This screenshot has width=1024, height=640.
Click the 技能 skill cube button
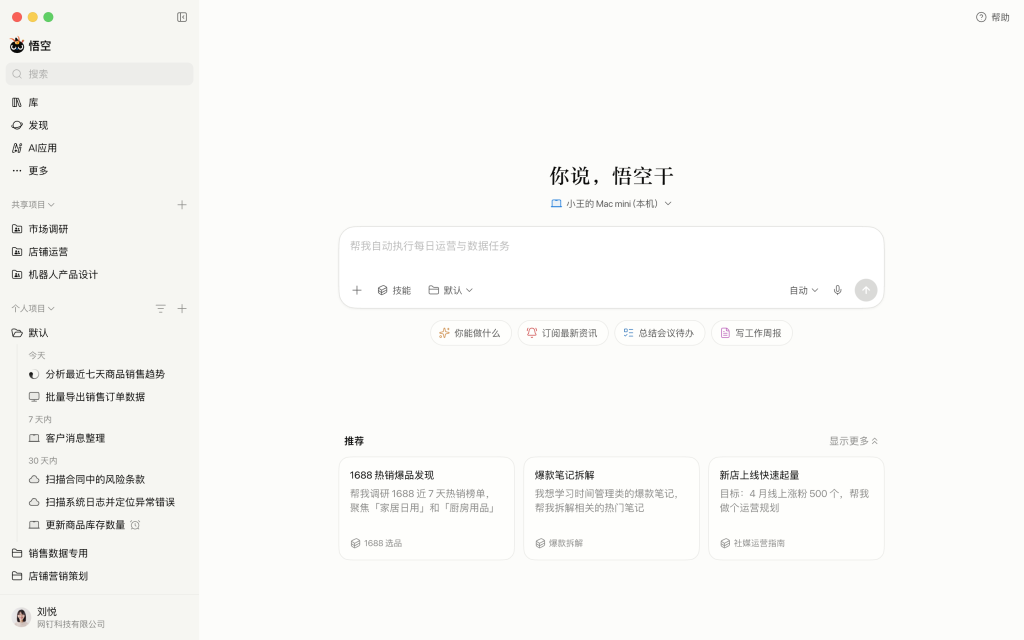[394, 290]
